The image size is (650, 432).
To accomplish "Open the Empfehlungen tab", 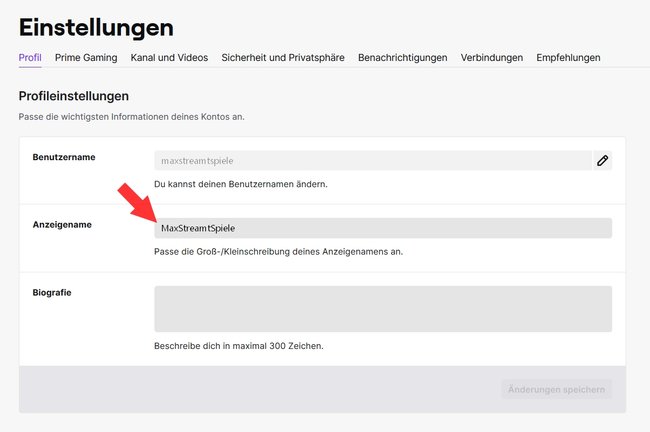I will click(x=568, y=58).
